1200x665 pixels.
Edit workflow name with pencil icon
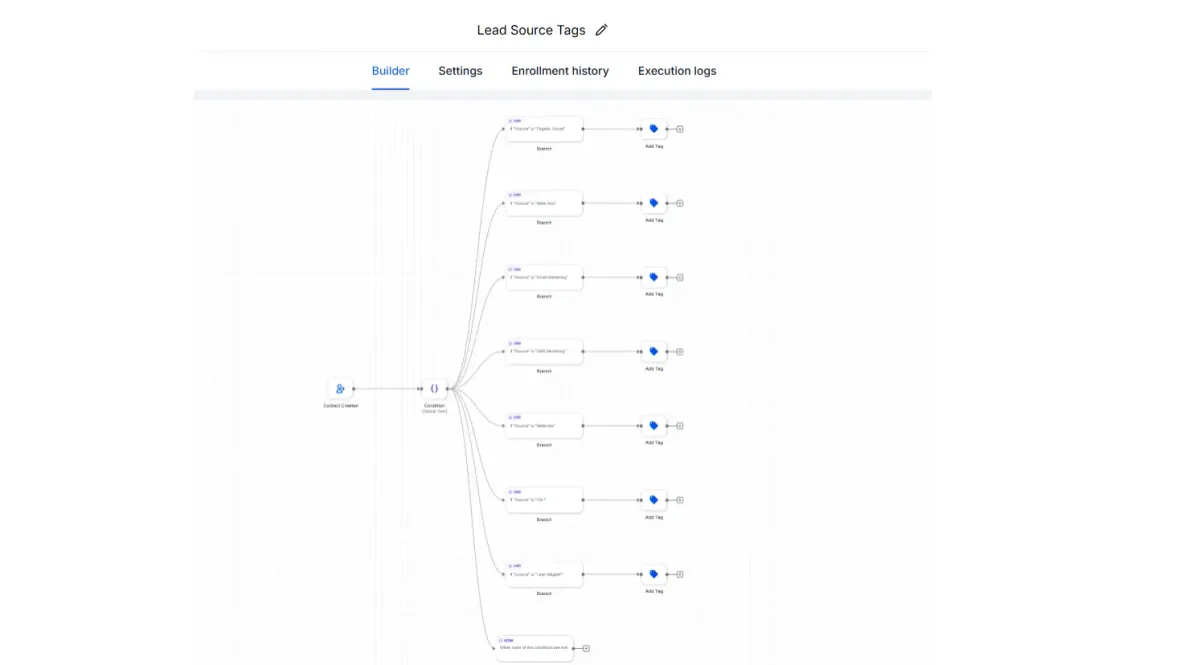(601, 30)
